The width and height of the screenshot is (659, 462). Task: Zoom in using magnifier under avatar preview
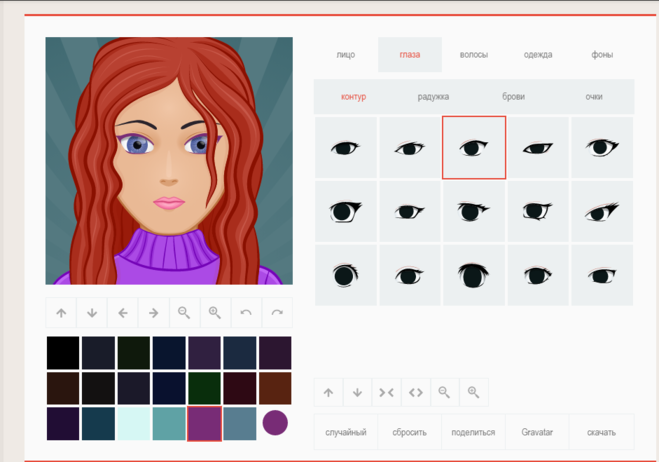click(215, 313)
